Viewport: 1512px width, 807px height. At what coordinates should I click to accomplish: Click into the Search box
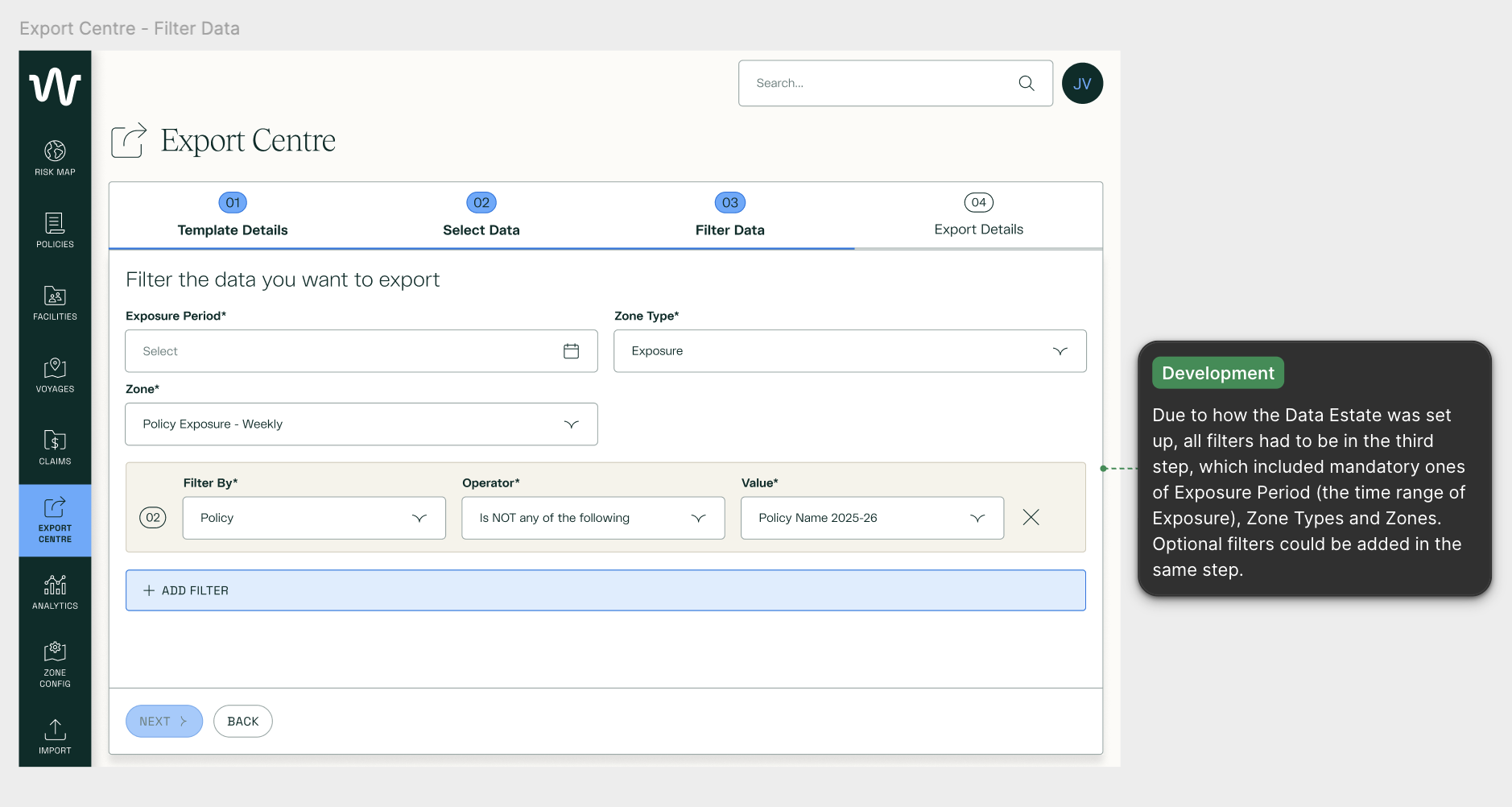[x=895, y=83]
